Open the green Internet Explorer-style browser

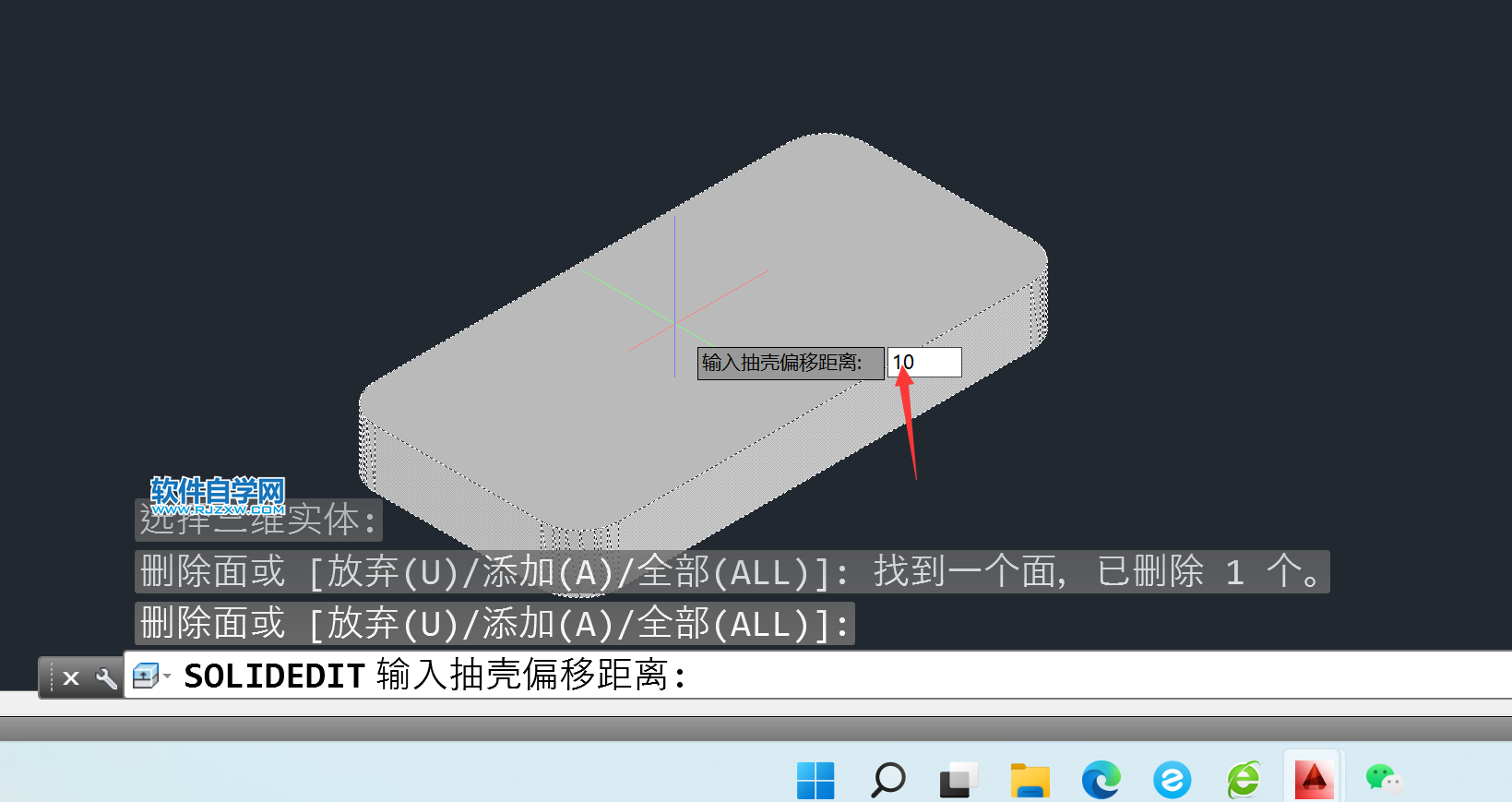[x=1243, y=780]
